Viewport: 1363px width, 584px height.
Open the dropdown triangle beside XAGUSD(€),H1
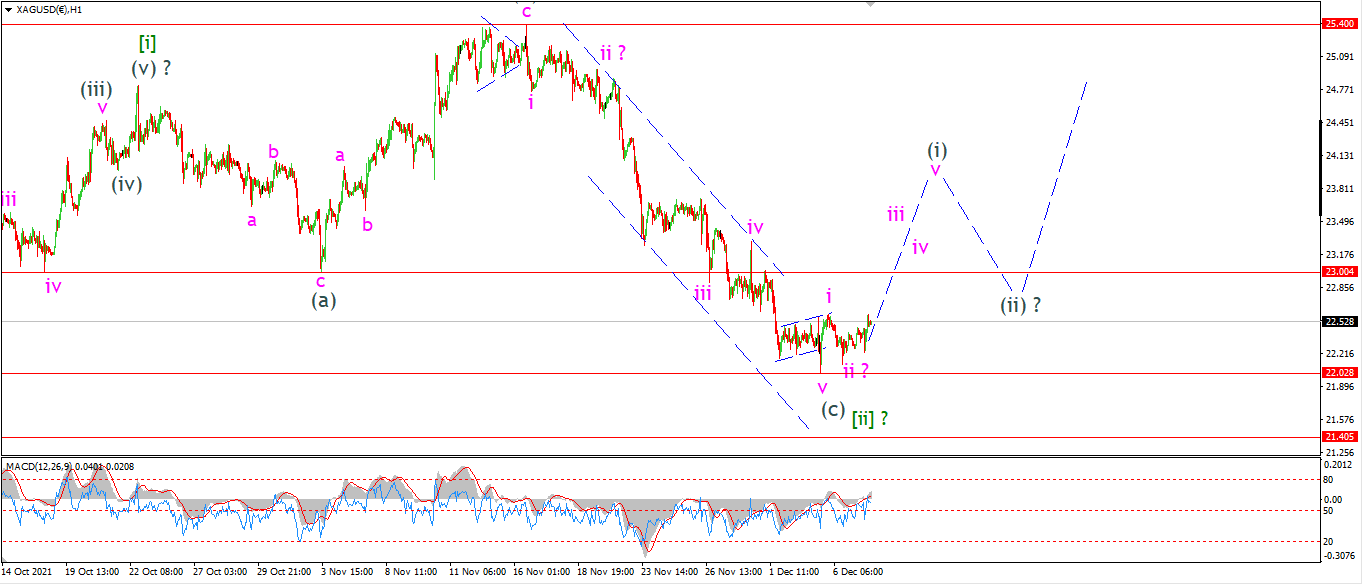(x=8, y=8)
